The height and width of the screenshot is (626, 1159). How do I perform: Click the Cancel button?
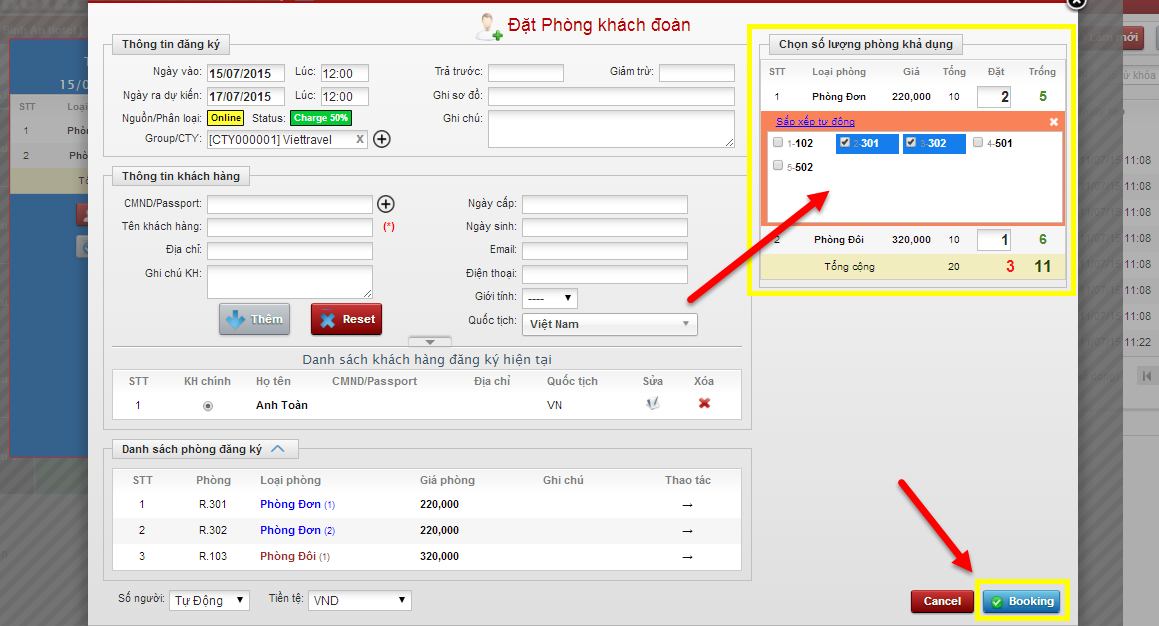(941, 601)
